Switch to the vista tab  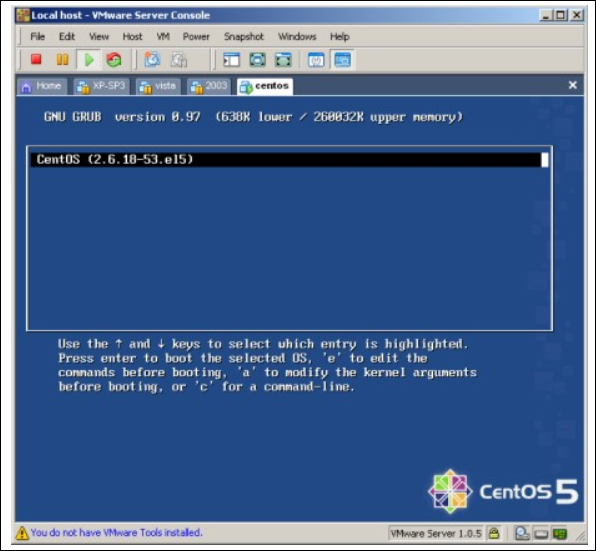tap(158, 86)
